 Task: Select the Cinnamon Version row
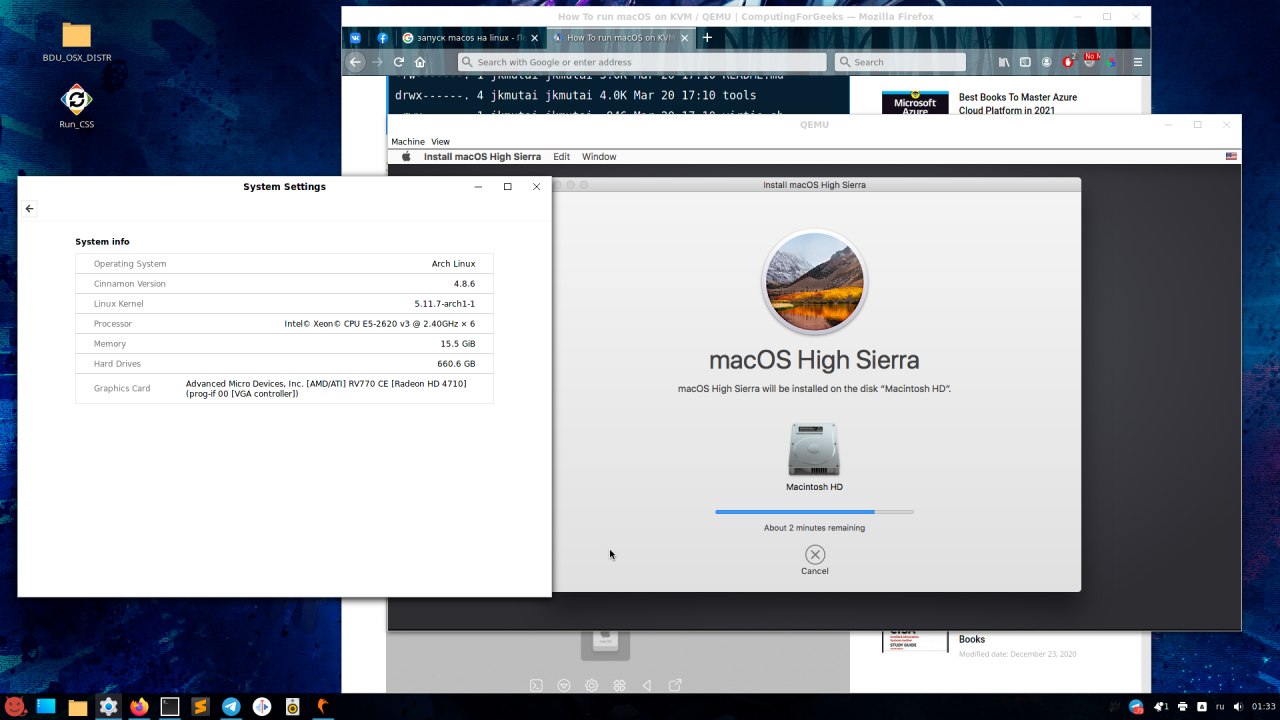tap(284, 284)
